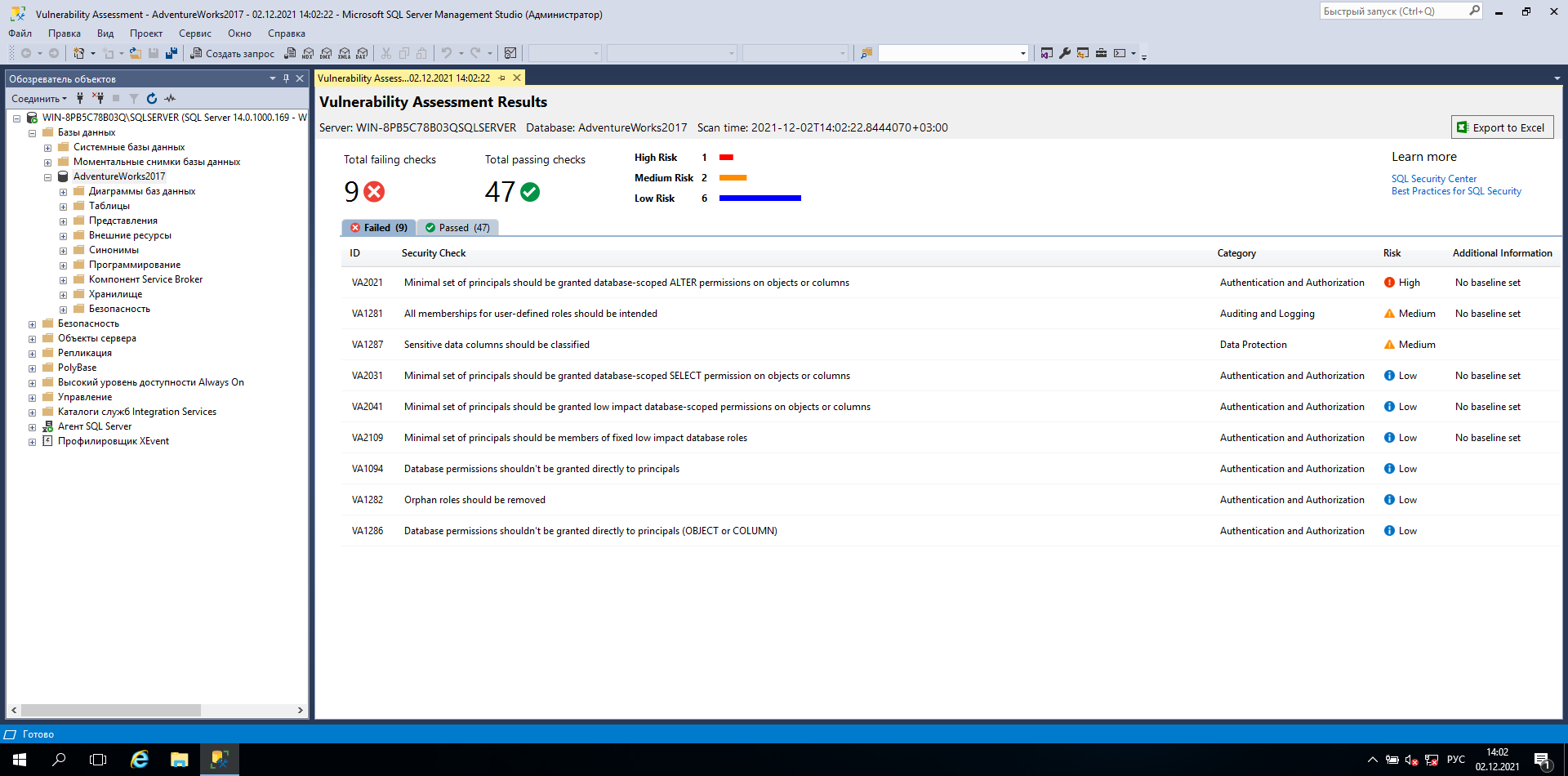Click the Solution Explorer toolbar icon

pos(1047,53)
